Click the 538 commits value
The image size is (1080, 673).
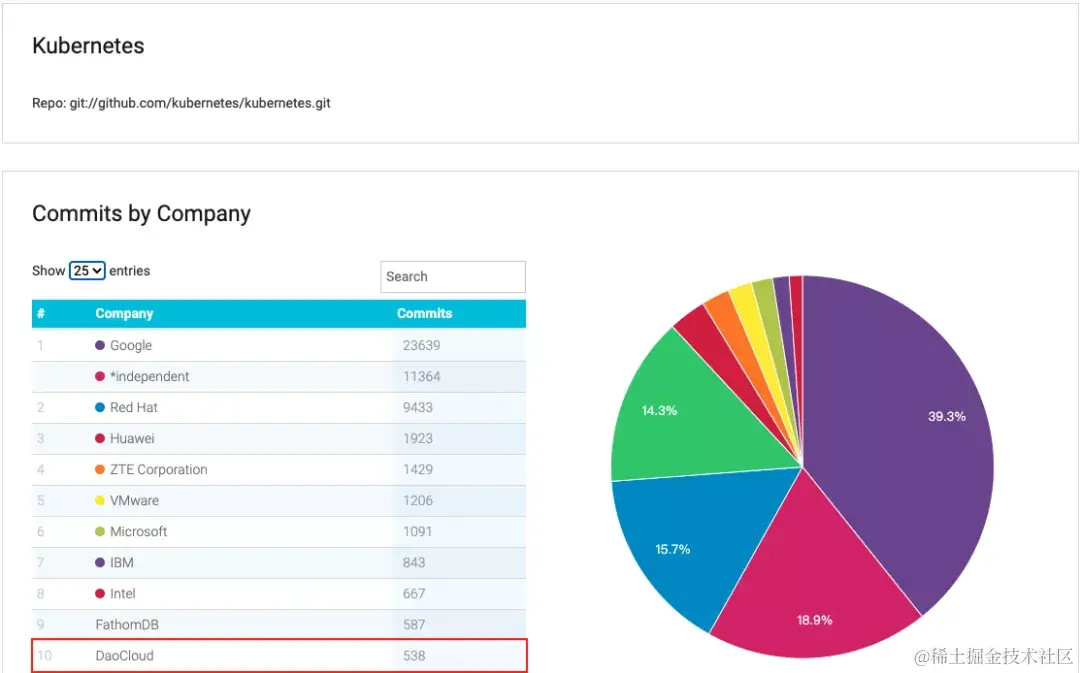414,655
